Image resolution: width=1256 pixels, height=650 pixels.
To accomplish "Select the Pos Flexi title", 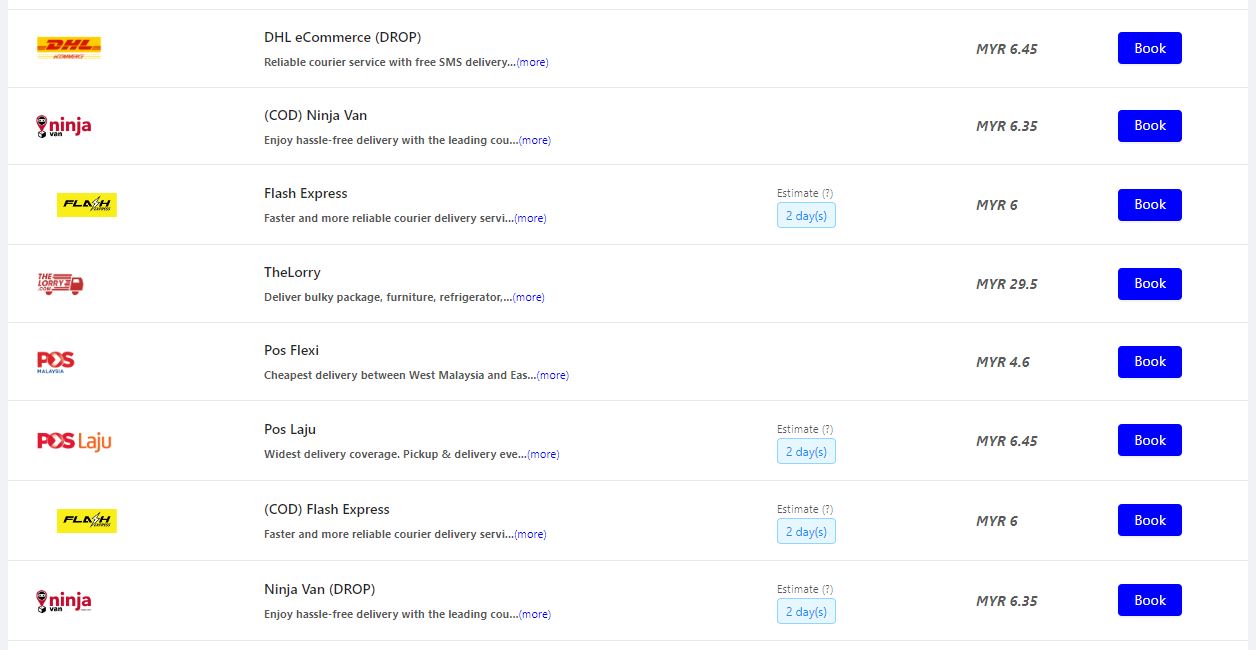I will 292,350.
